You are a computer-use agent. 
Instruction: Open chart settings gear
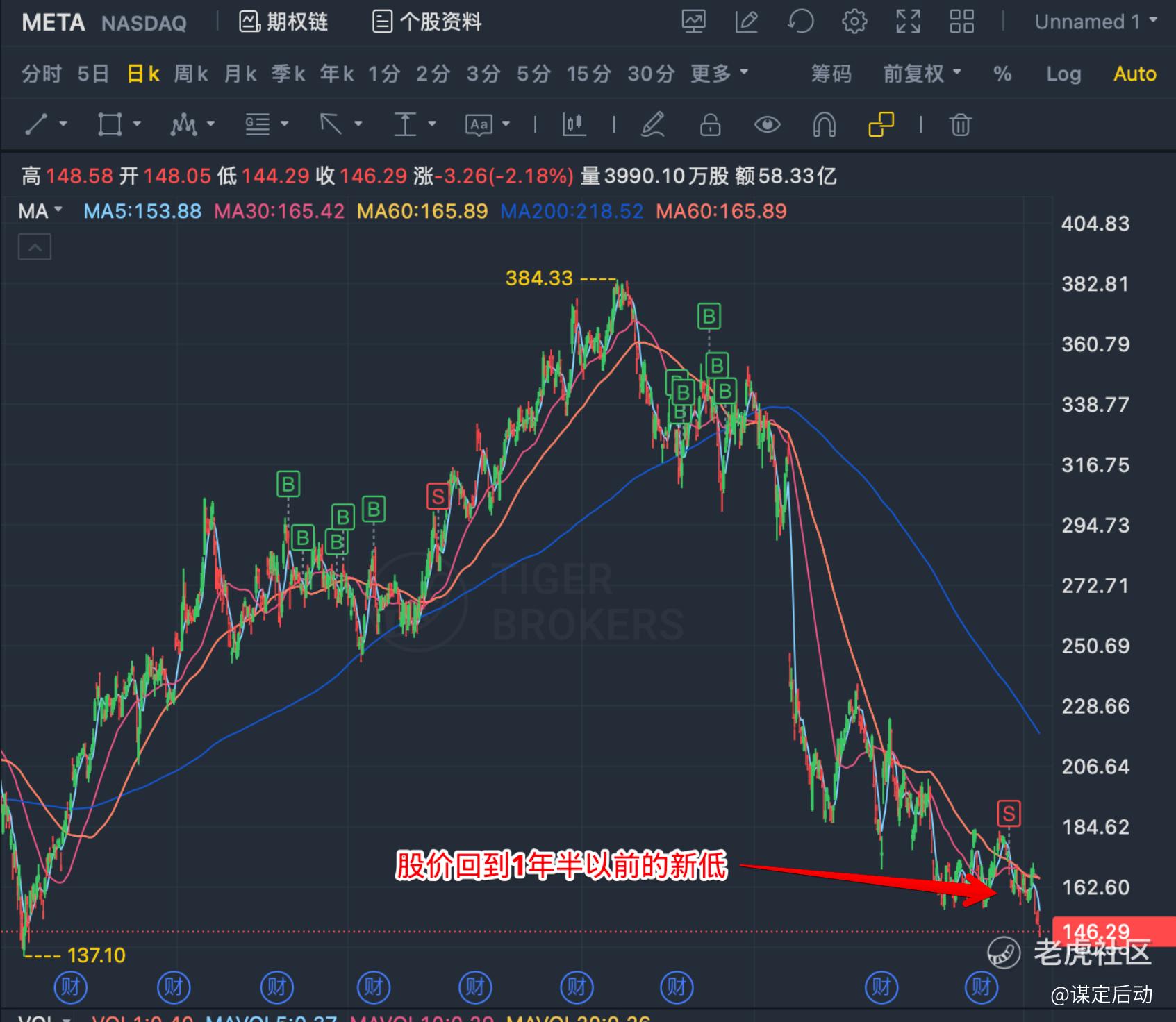click(854, 22)
